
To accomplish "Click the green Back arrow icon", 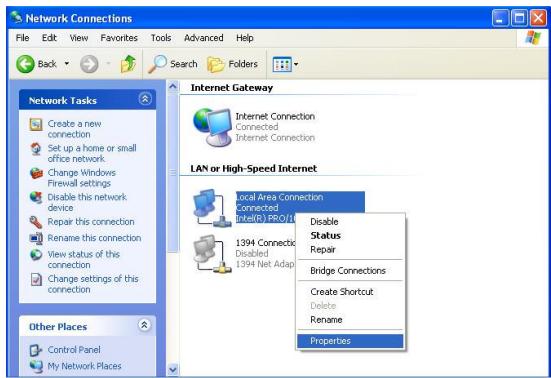I will coord(25,64).
